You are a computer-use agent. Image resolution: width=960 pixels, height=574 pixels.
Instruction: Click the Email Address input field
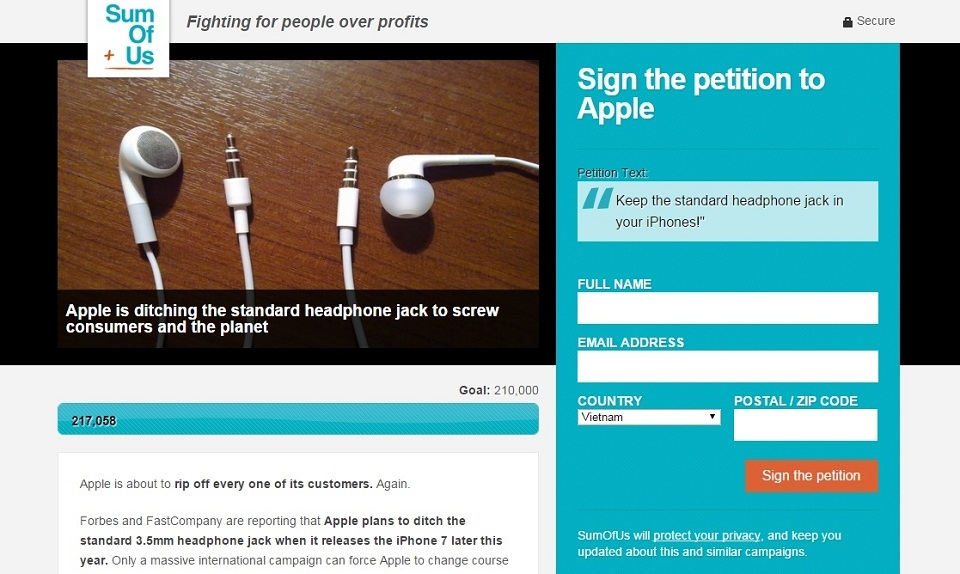pos(727,366)
